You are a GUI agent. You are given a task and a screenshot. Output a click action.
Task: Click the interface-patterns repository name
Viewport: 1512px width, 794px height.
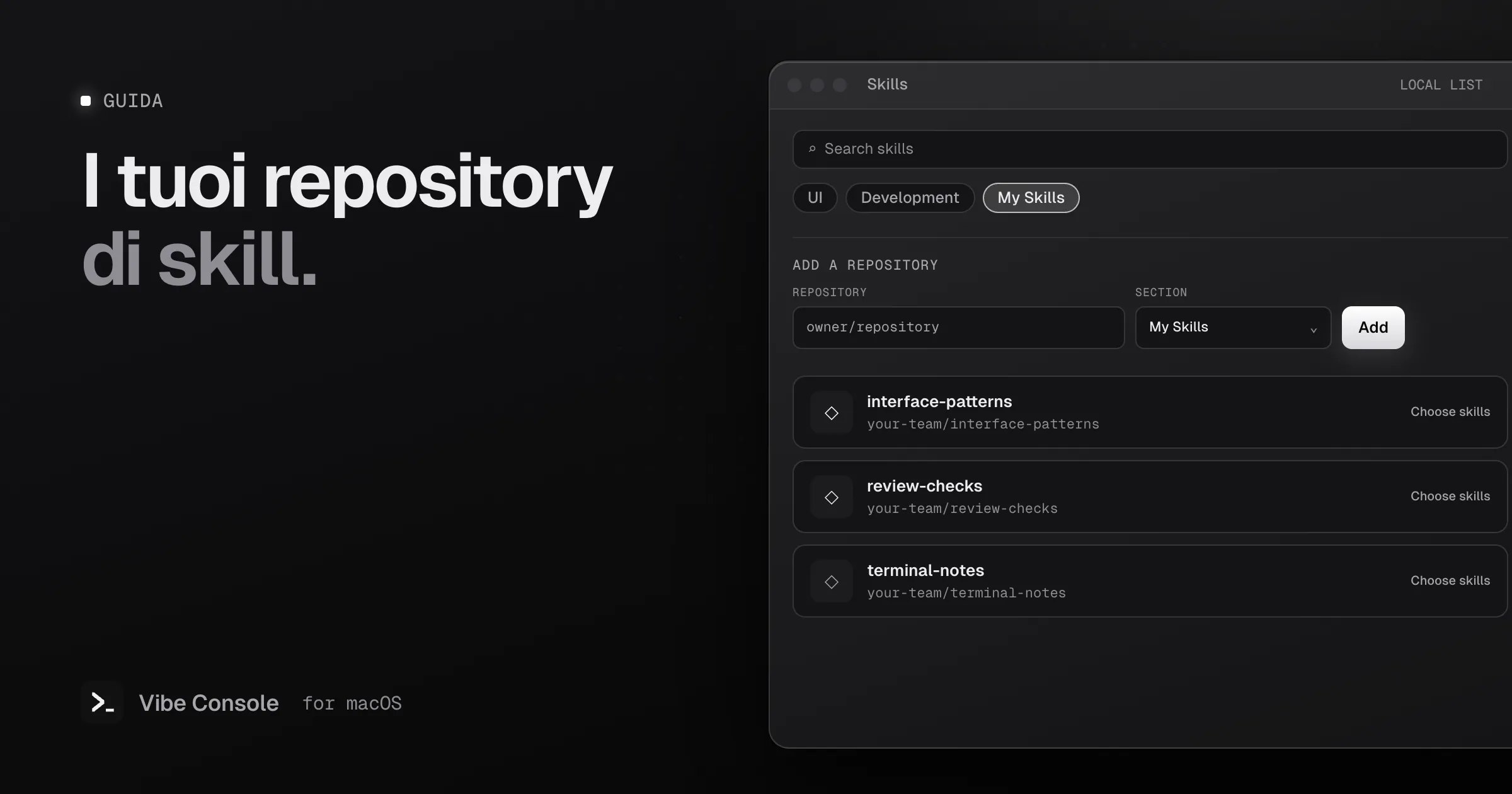coord(939,401)
